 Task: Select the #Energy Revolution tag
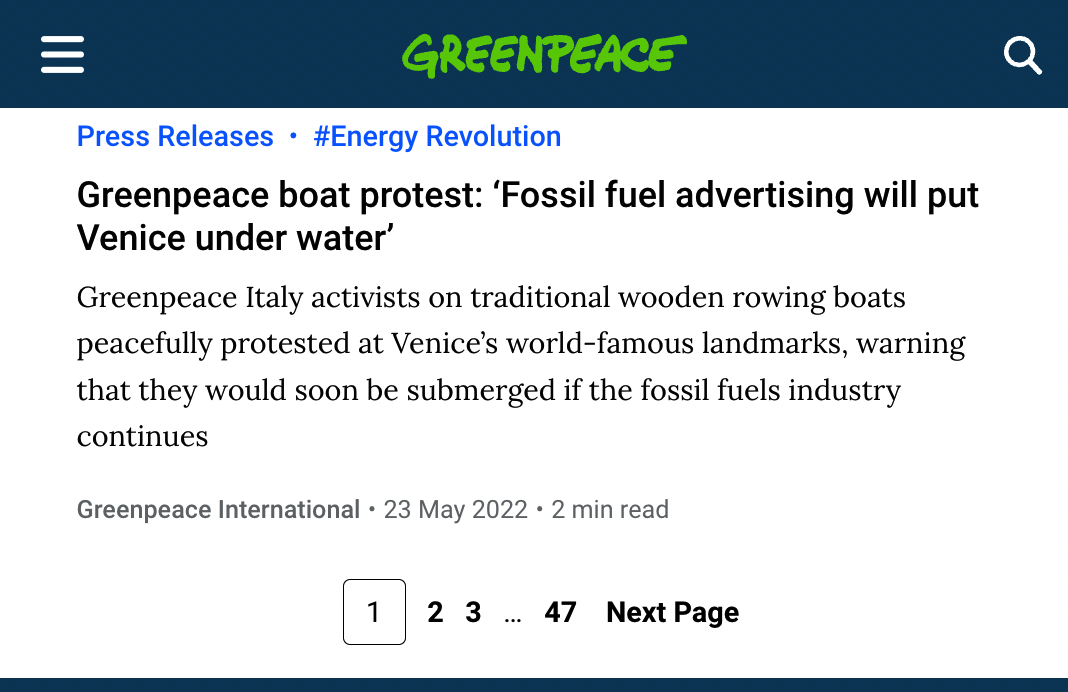tap(437, 137)
